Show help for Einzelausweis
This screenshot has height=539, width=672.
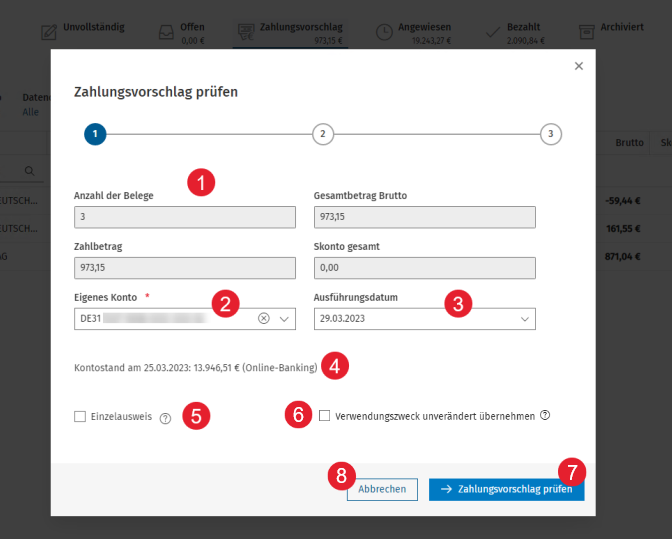click(x=165, y=418)
